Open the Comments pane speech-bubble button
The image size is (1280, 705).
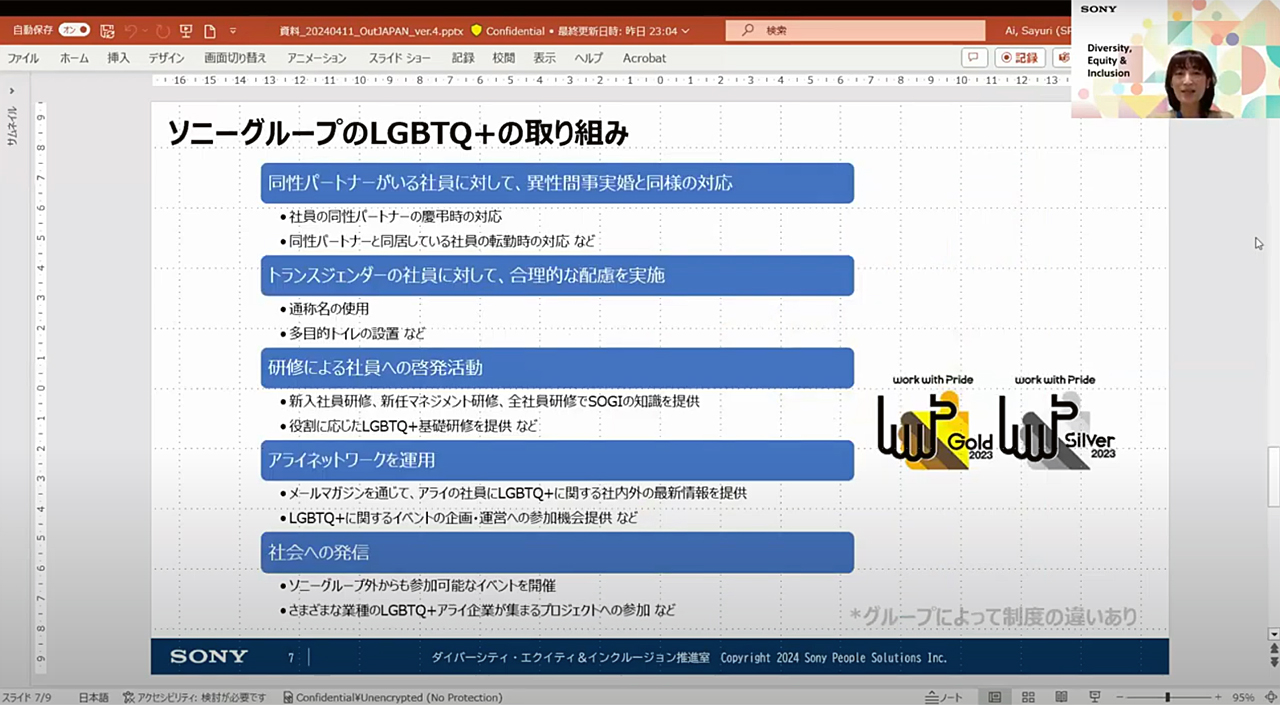[974, 58]
